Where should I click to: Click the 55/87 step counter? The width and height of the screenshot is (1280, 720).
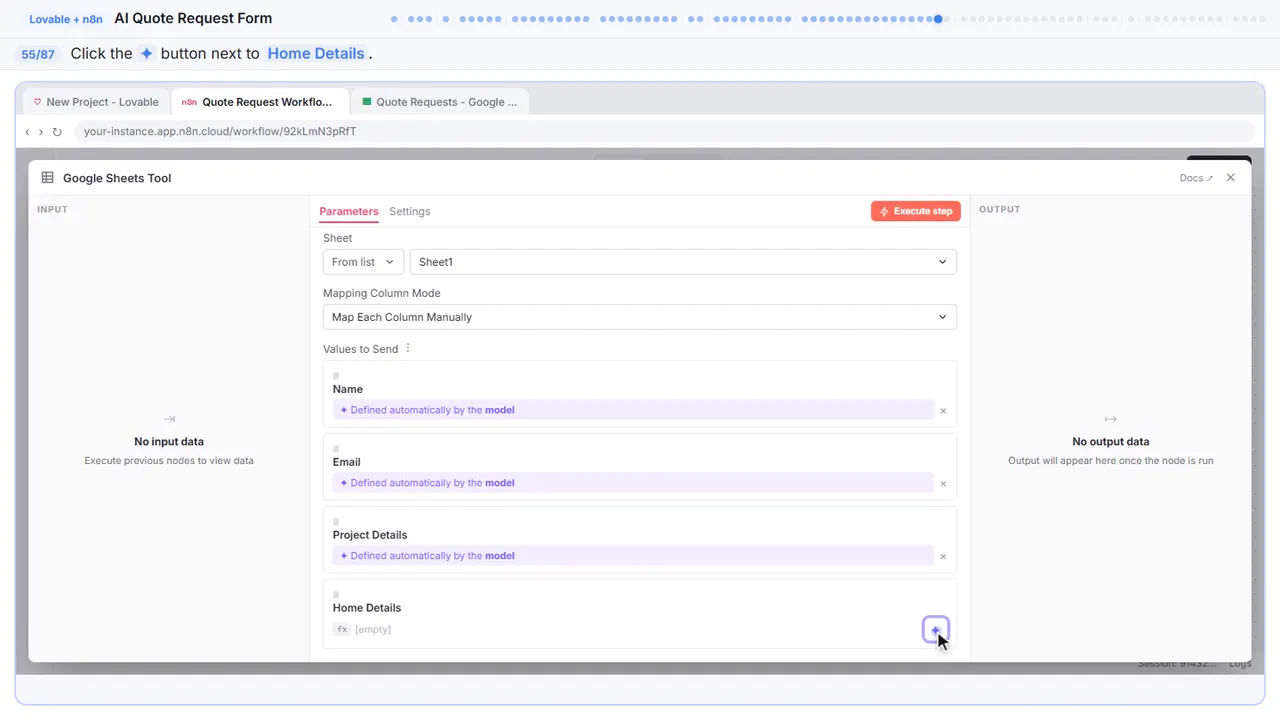tap(38, 54)
